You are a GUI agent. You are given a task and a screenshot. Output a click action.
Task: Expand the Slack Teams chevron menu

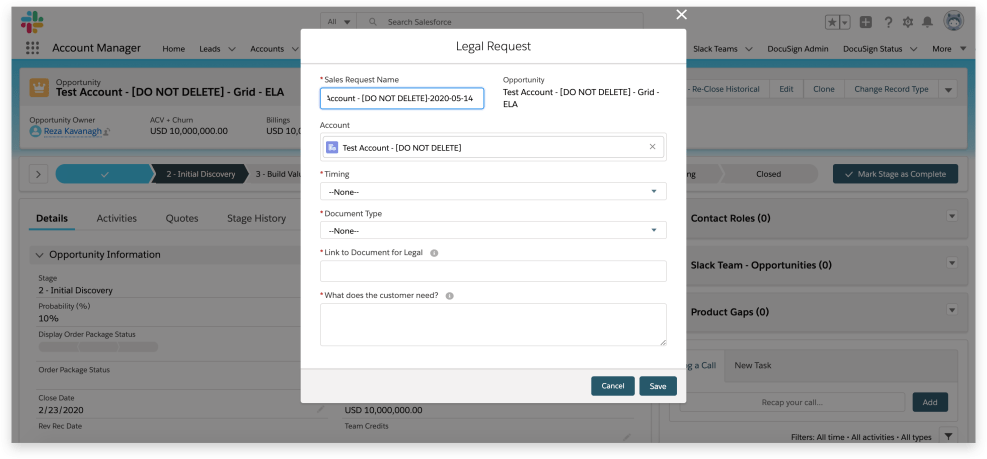(749, 48)
